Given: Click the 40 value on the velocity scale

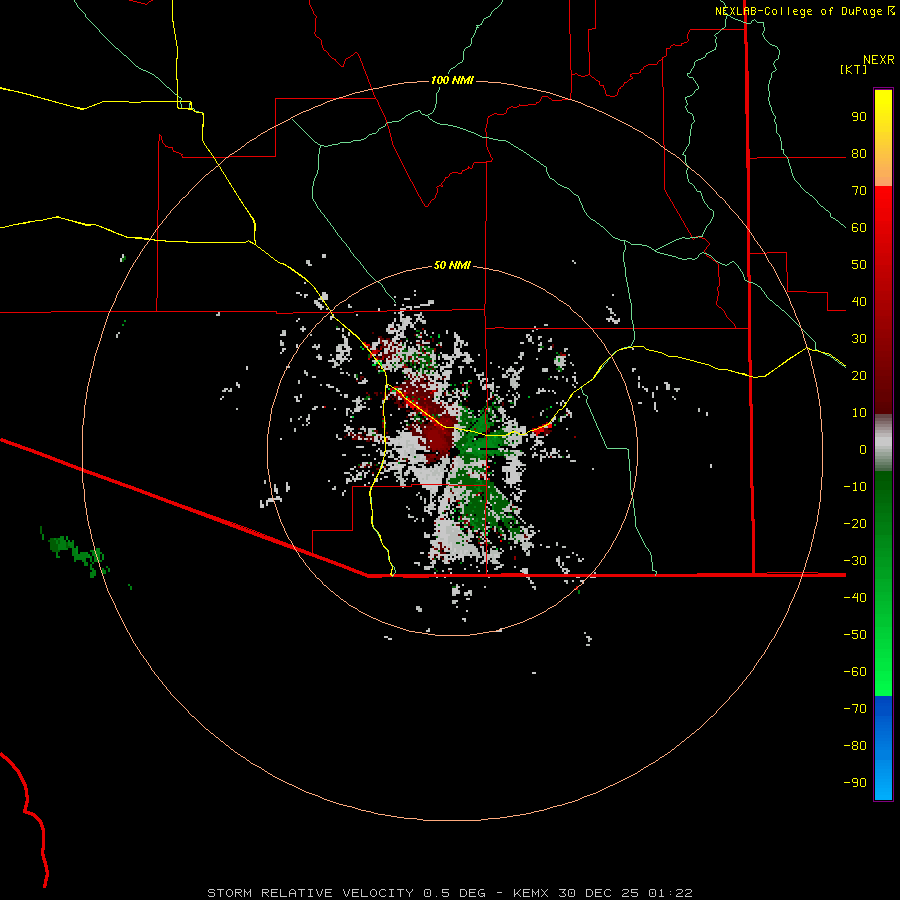Looking at the screenshot, I should click(x=859, y=301).
